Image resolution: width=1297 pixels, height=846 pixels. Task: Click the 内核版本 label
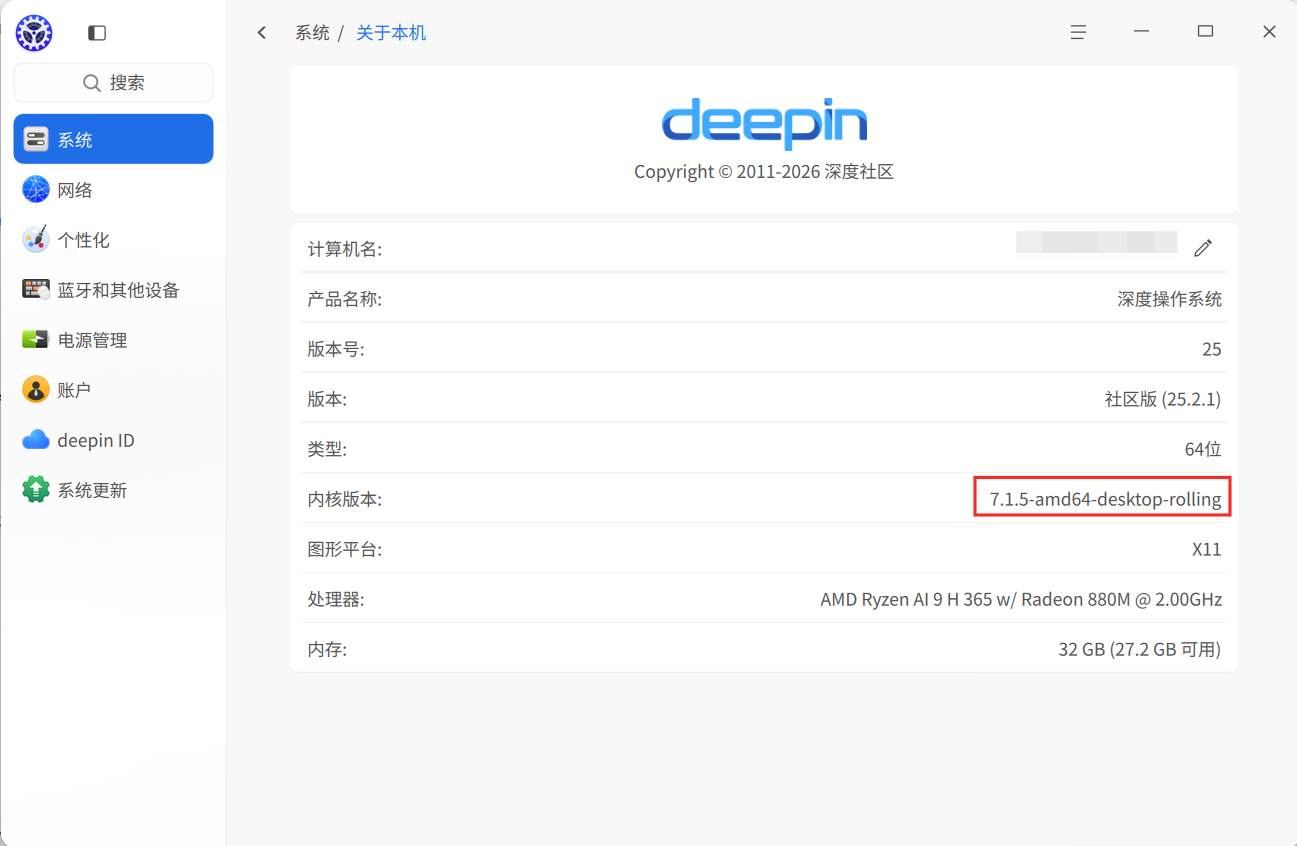click(x=344, y=499)
